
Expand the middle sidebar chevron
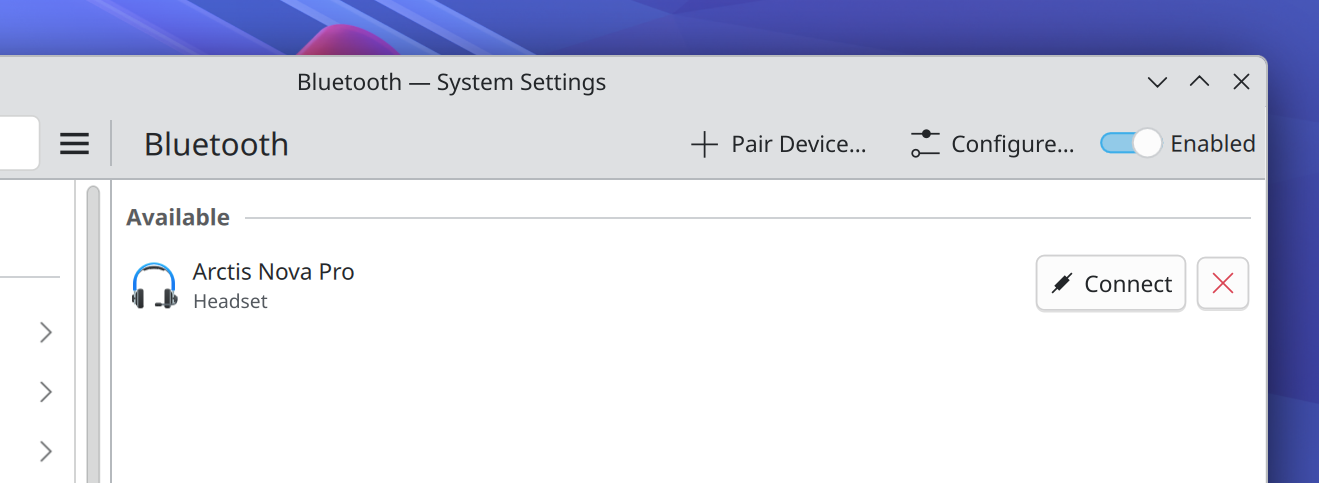[45, 392]
